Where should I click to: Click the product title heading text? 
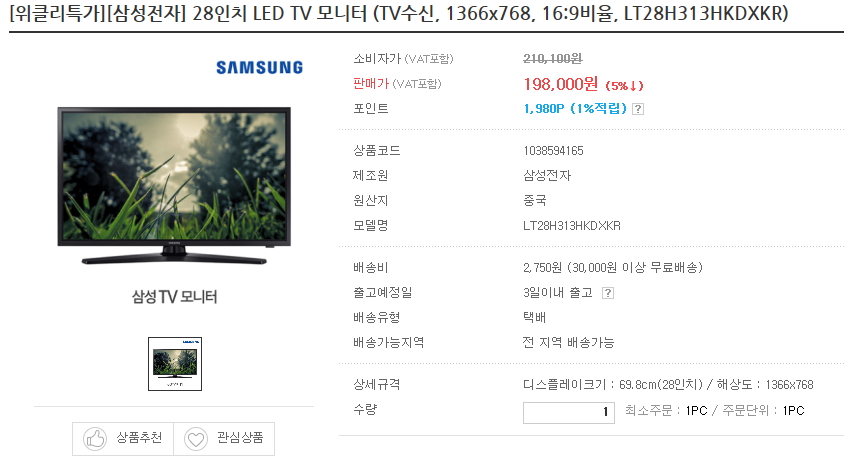[x=399, y=12]
